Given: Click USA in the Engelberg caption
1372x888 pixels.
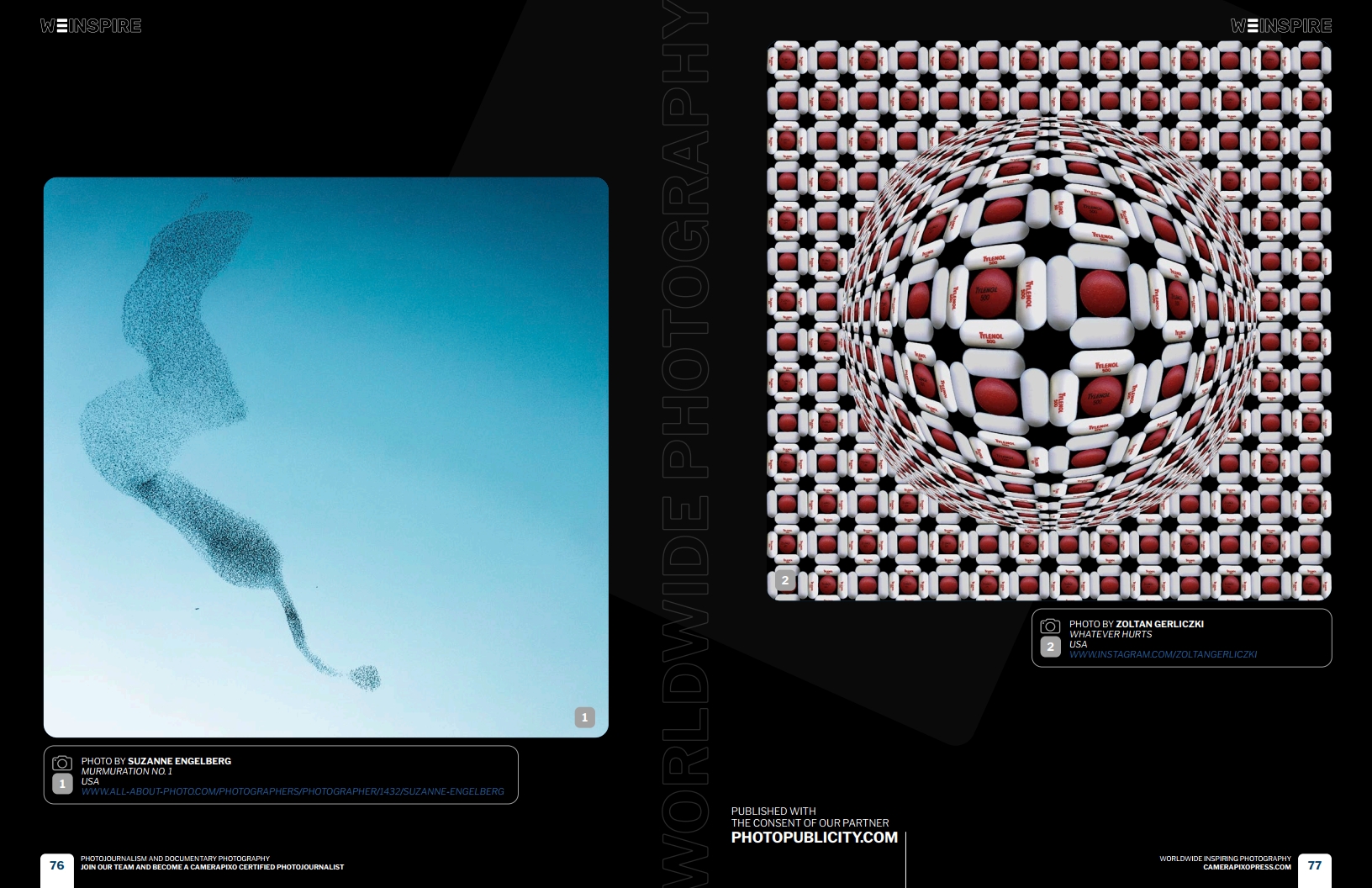Looking at the screenshot, I should 90,781.
